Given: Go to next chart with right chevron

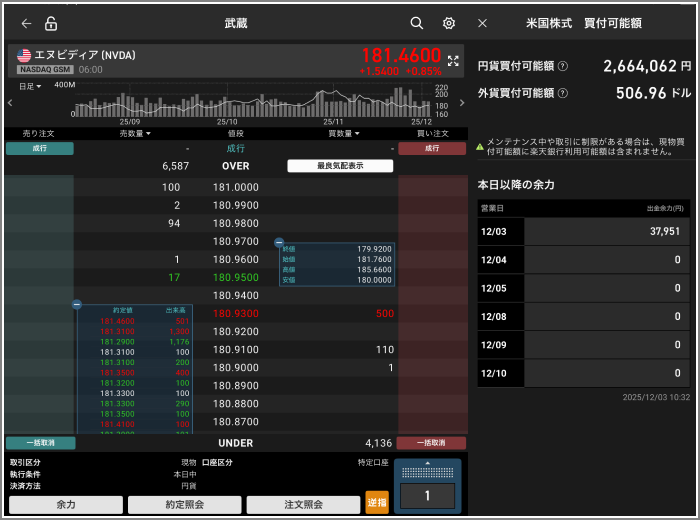Looking at the screenshot, I should [x=462, y=103].
